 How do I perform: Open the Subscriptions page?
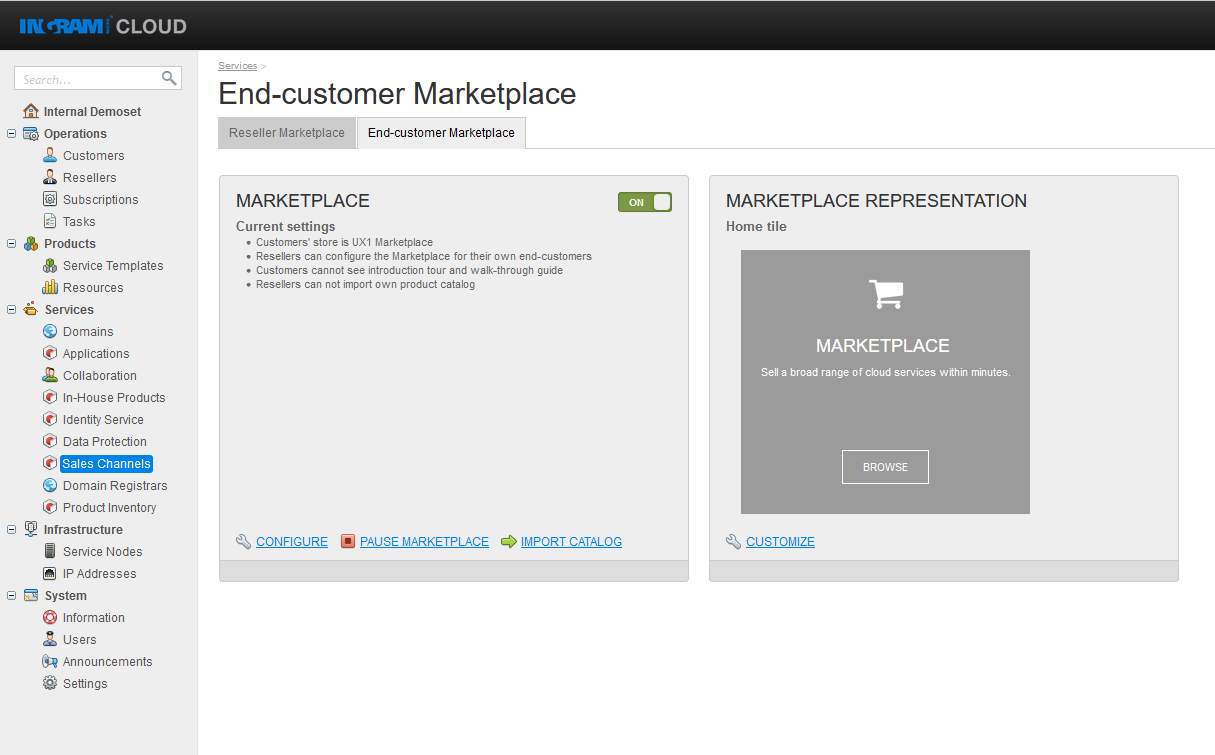48,199
